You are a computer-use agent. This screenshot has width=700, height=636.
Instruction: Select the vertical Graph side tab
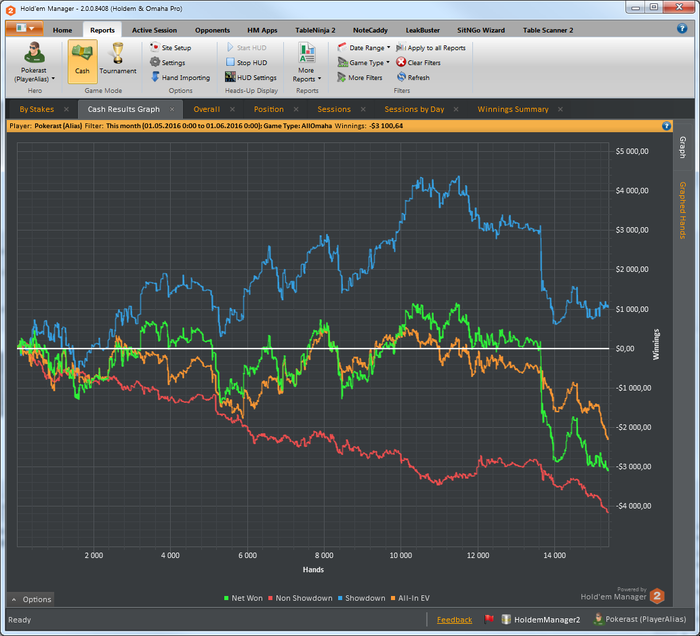tap(683, 146)
